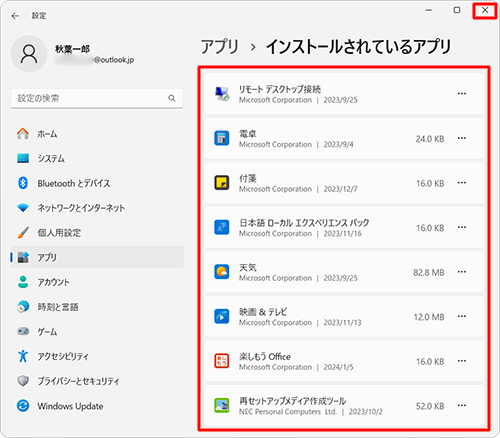Screen dimensions: 500x438
Task: Open the ゲーム settings page
Action: point(97,331)
